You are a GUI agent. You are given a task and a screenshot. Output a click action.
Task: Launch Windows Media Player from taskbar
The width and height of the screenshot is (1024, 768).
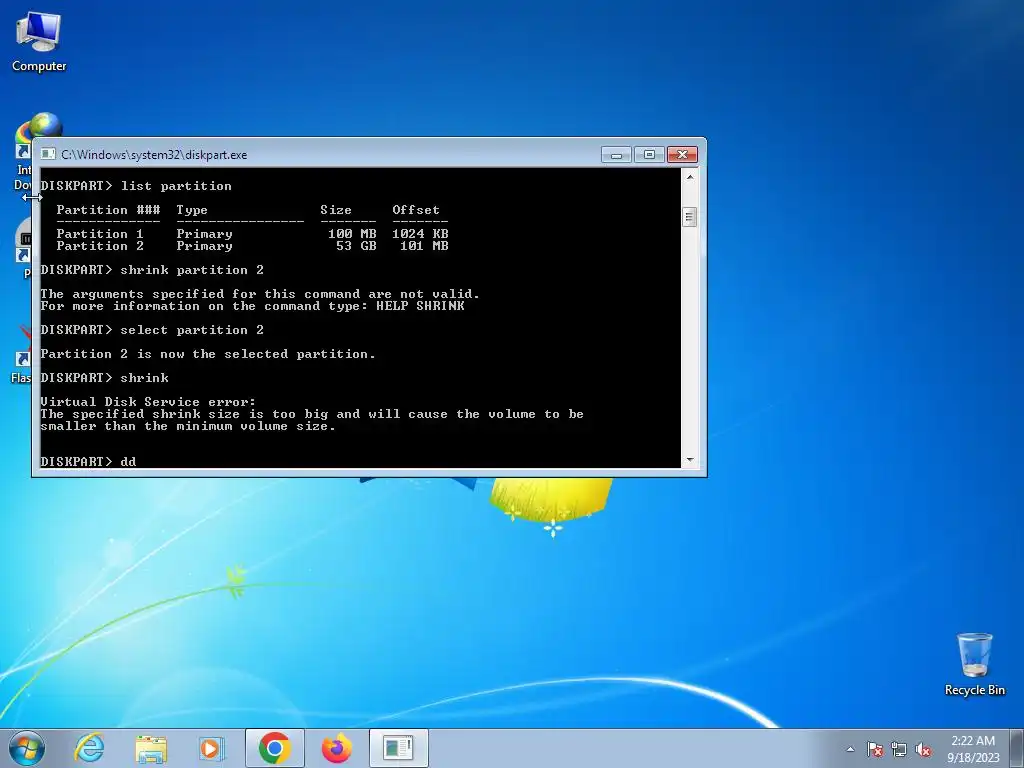[212, 748]
